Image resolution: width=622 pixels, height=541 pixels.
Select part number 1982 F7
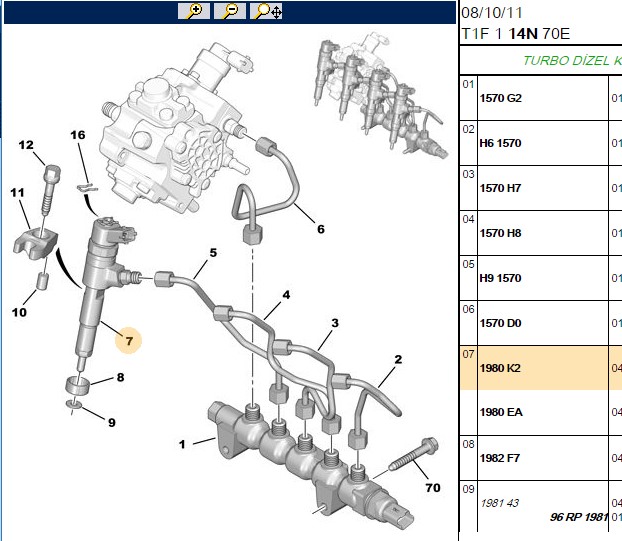[499, 458]
